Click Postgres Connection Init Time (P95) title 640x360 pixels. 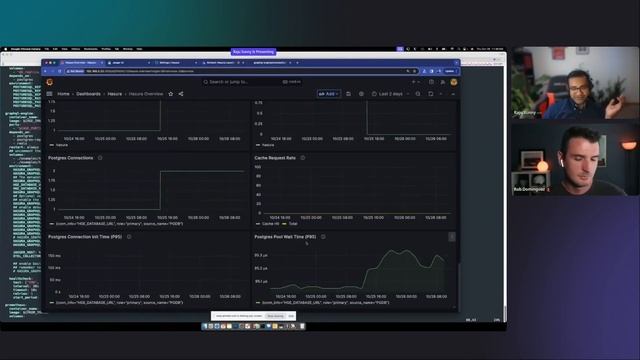coord(85,237)
